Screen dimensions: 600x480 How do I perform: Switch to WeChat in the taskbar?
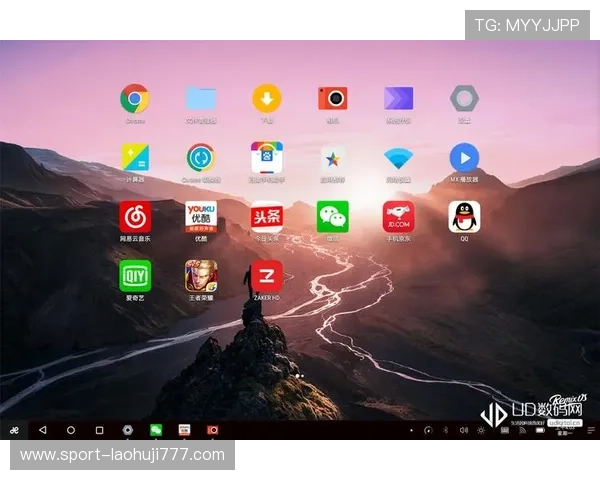pyautogui.click(x=156, y=430)
